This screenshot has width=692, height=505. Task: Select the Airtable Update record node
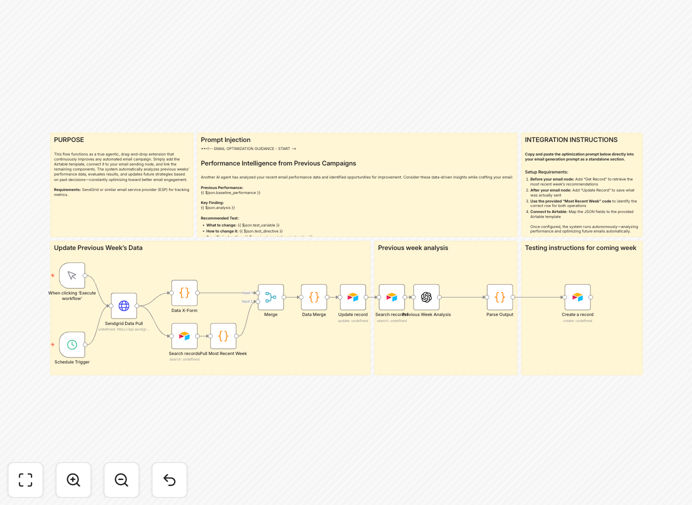tap(353, 297)
